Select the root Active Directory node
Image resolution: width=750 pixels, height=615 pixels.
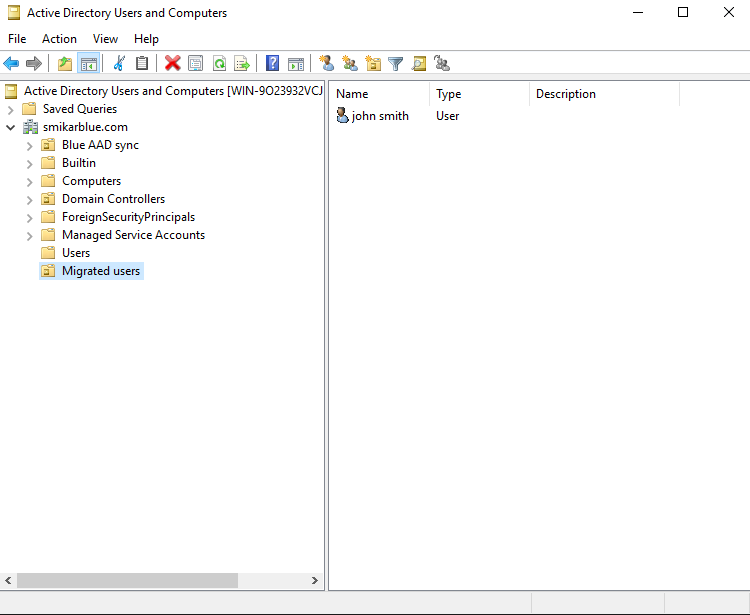coord(173,91)
